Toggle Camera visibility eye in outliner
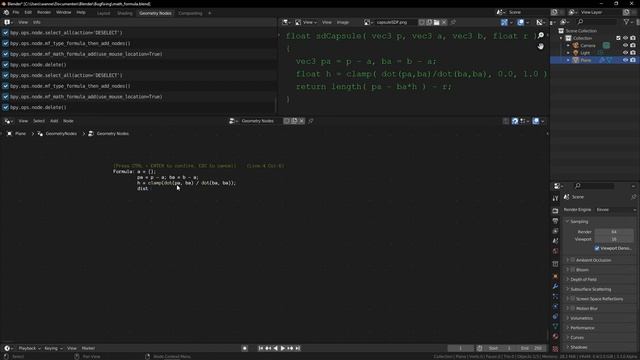 [625, 45]
